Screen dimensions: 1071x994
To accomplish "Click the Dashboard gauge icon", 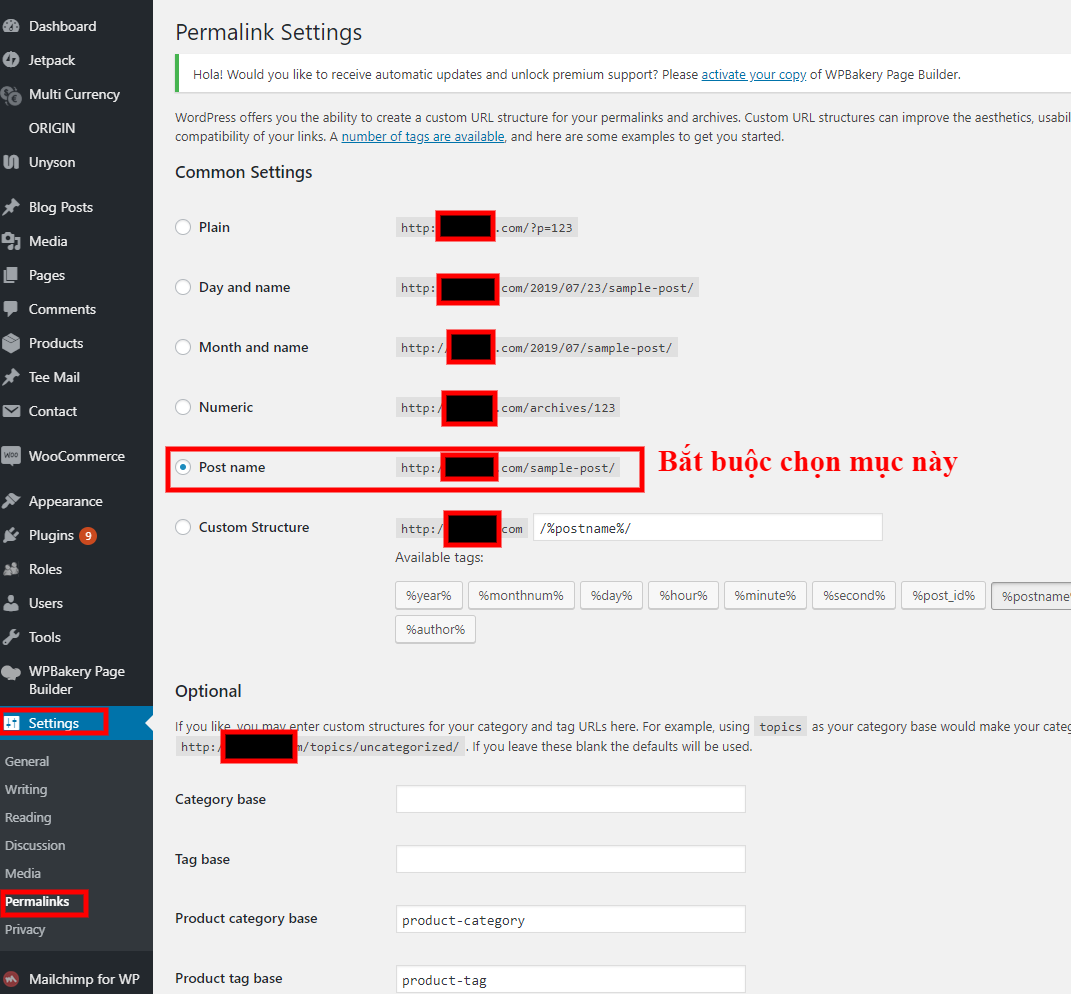I will click(x=11, y=26).
